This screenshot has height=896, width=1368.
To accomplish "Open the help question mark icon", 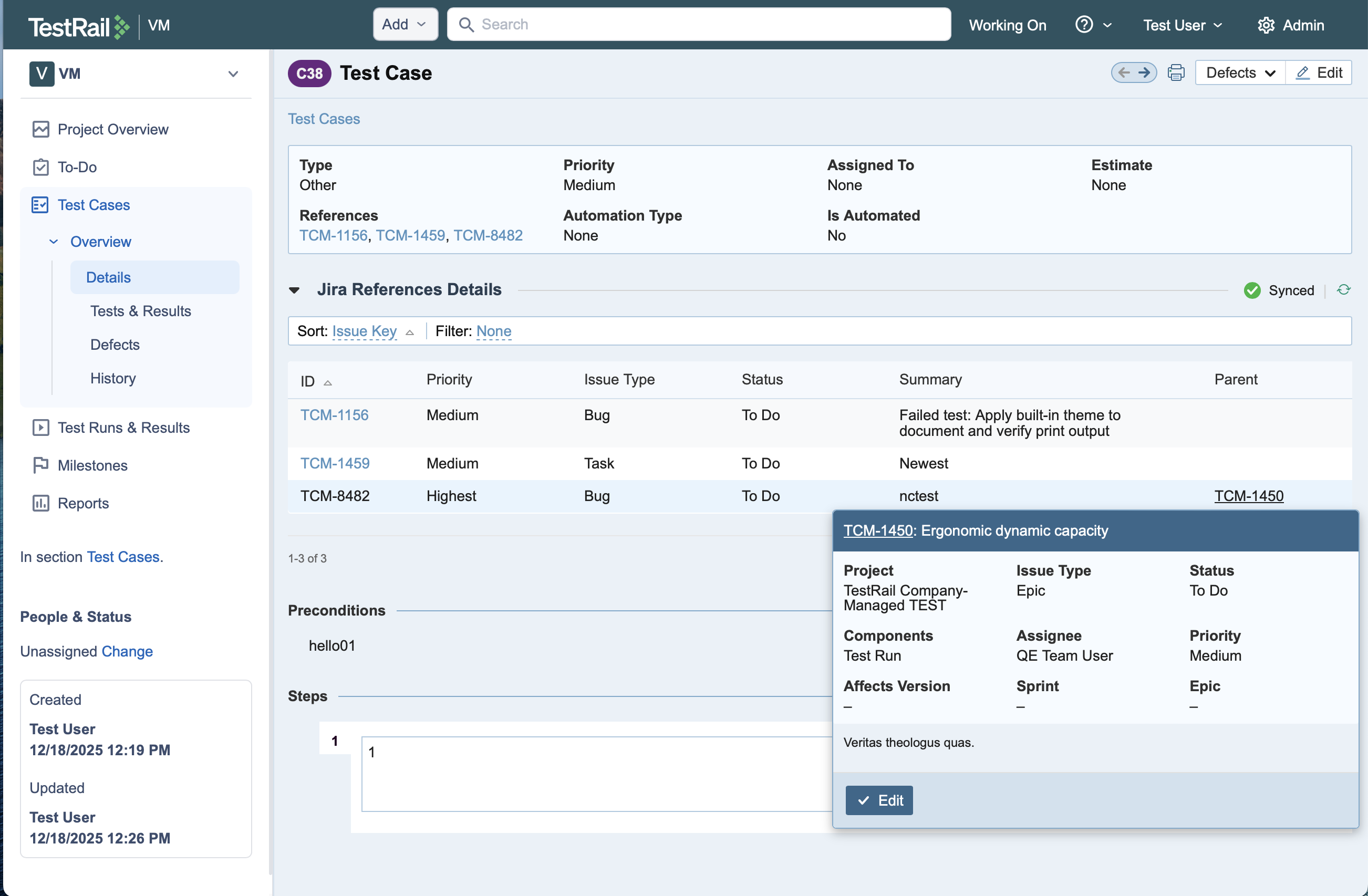I will point(1084,25).
